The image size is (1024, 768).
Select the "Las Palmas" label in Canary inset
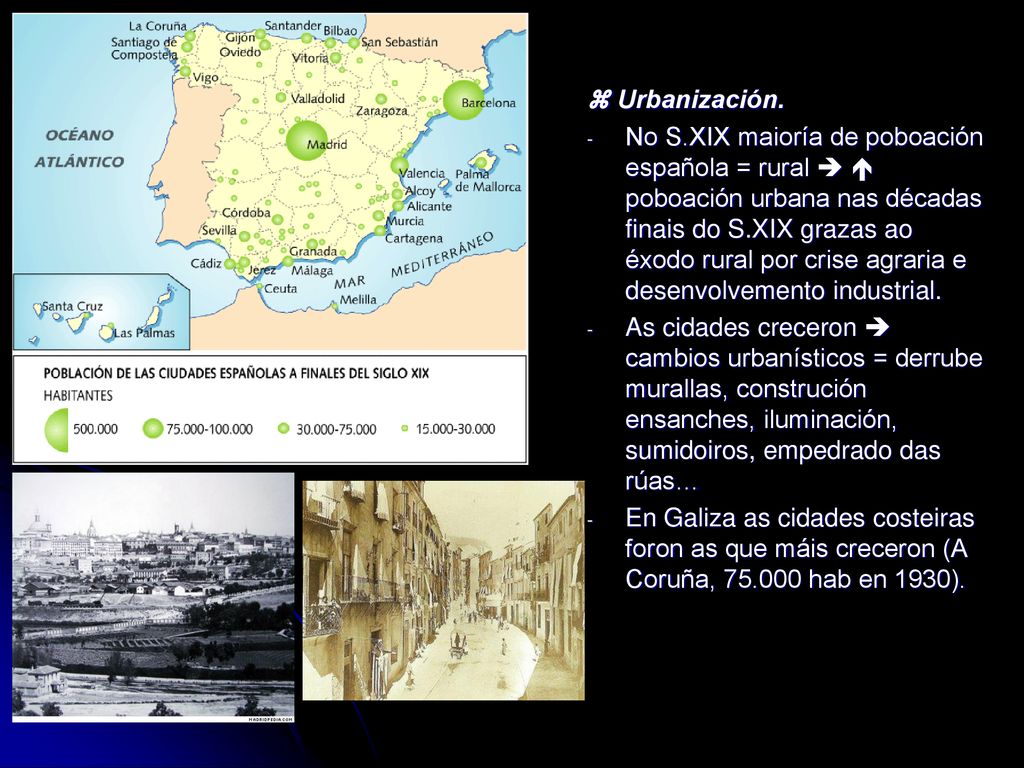(144, 333)
